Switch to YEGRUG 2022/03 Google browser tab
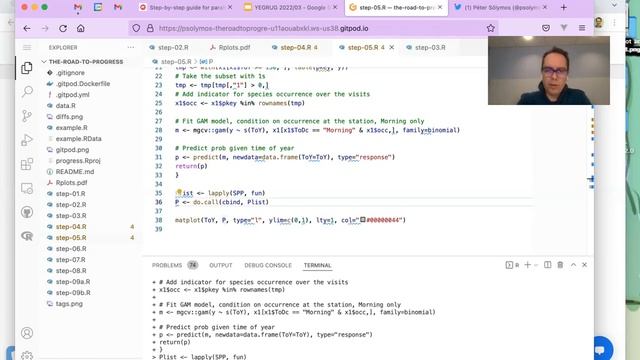This screenshot has width=640, height=360. tap(291, 7)
